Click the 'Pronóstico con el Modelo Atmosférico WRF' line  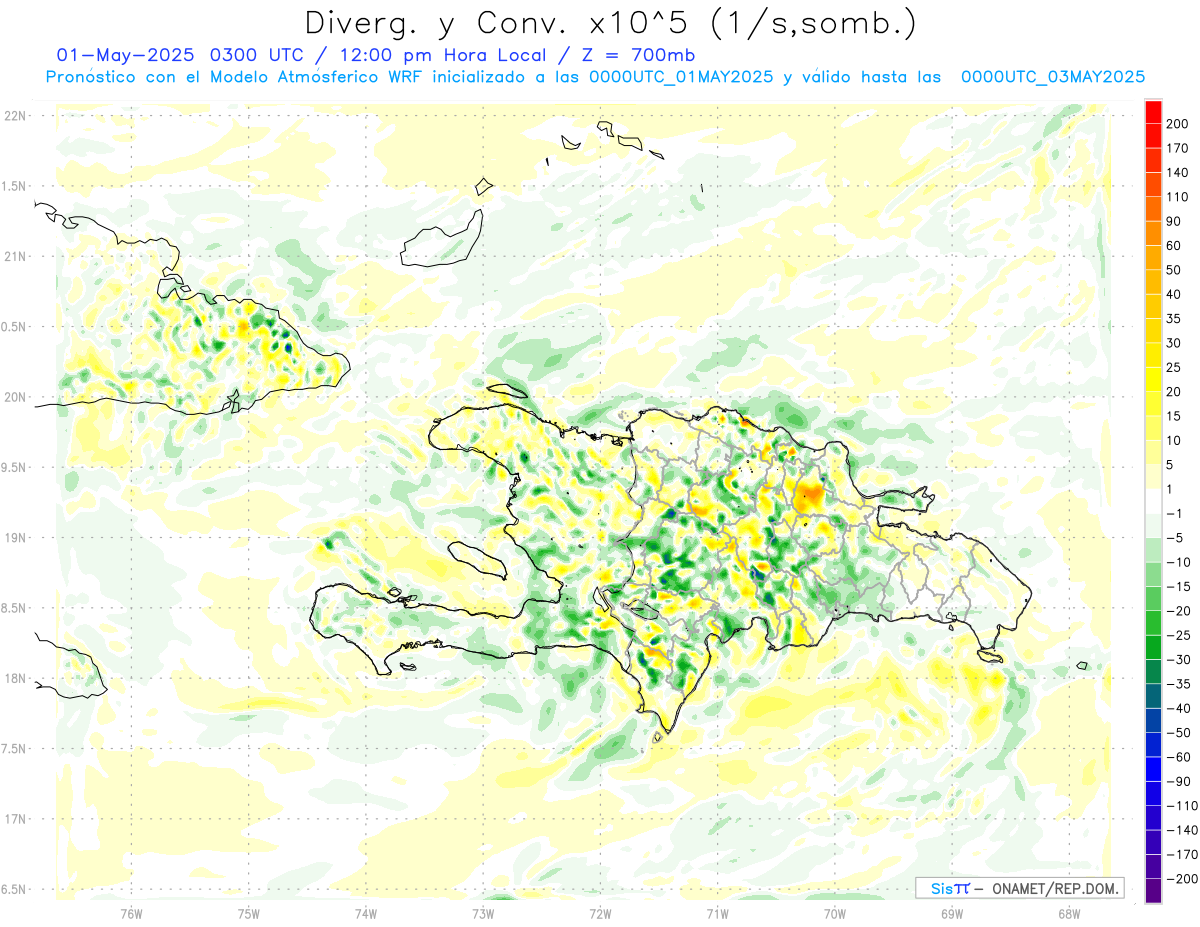(x=236, y=77)
